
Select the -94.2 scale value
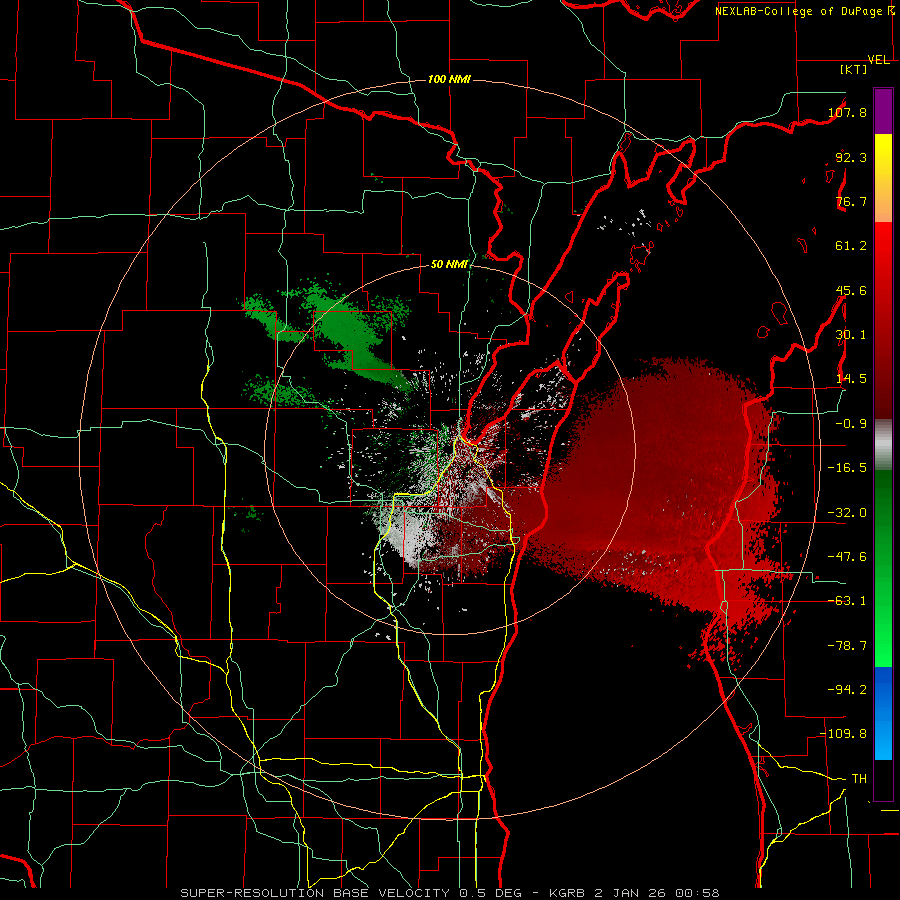pos(847,689)
